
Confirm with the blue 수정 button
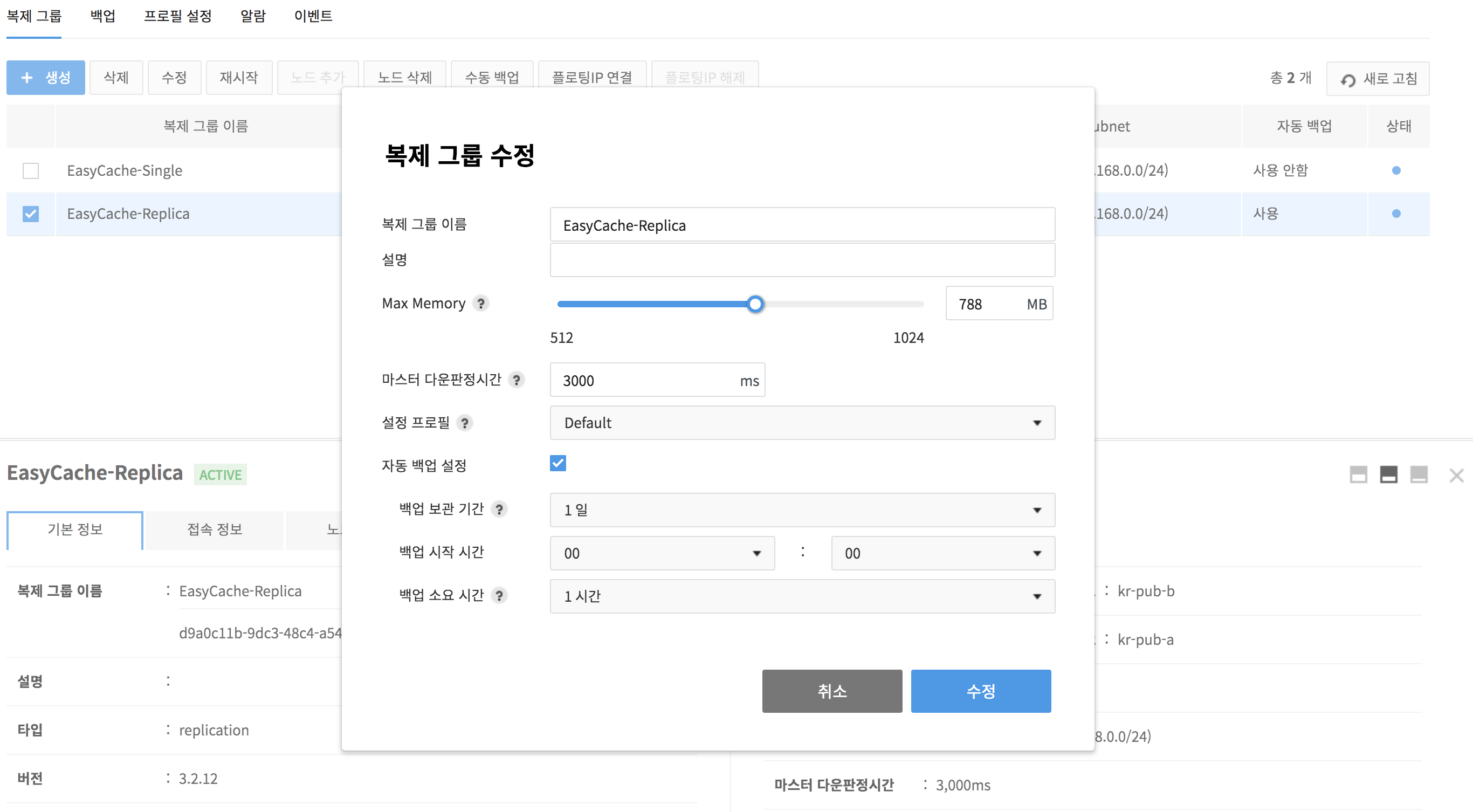pyautogui.click(x=981, y=691)
